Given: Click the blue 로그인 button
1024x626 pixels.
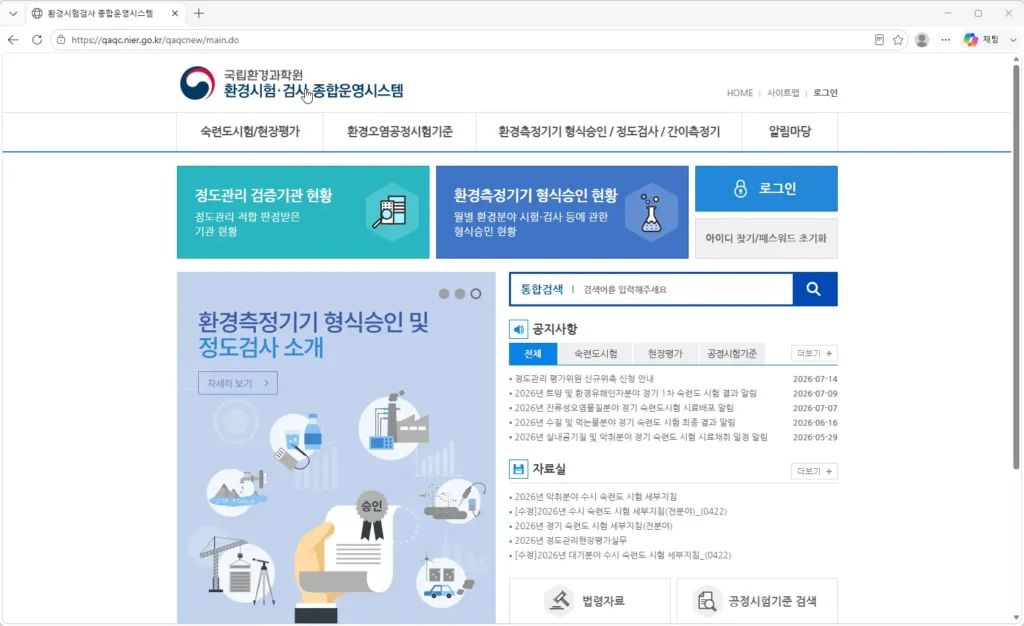Looking at the screenshot, I should point(766,189).
